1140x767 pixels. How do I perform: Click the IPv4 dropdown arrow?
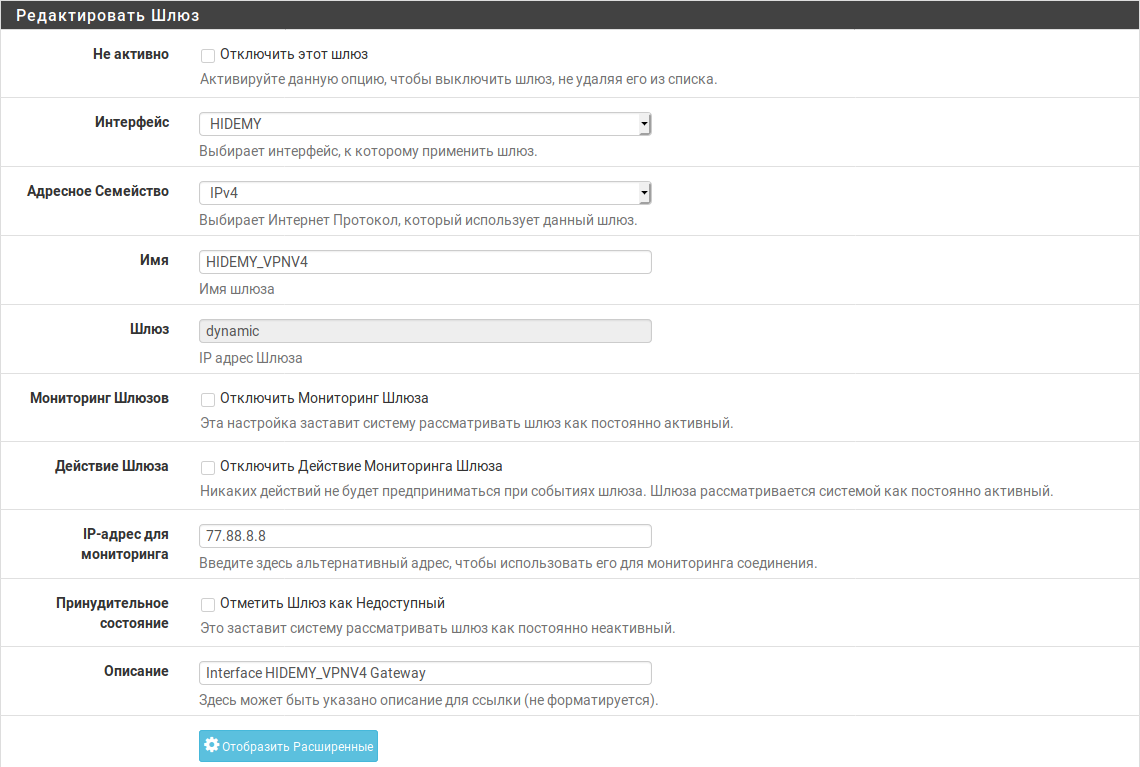pyautogui.click(x=644, y=193)
